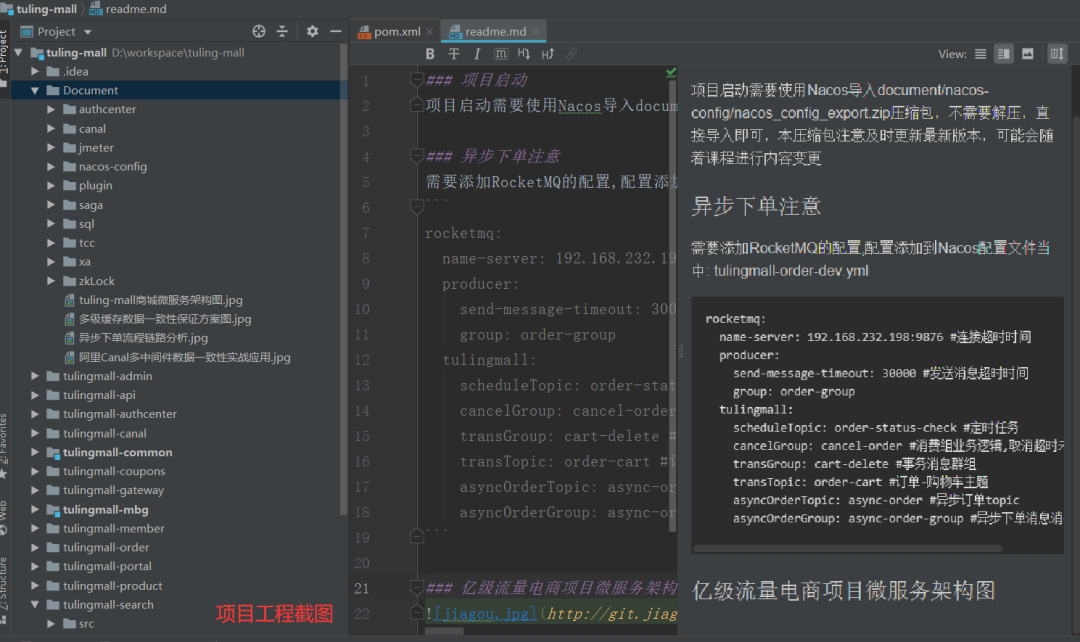Close the pom.xml tab
This screenshot has width=1080, height=642.
click(x=430, y=32)
